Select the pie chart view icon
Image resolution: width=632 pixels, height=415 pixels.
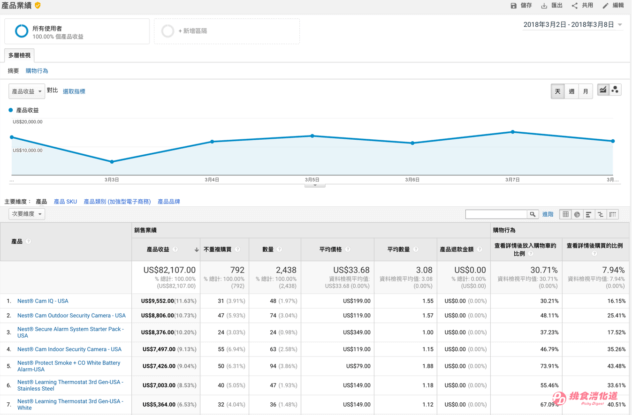point(577,214)
